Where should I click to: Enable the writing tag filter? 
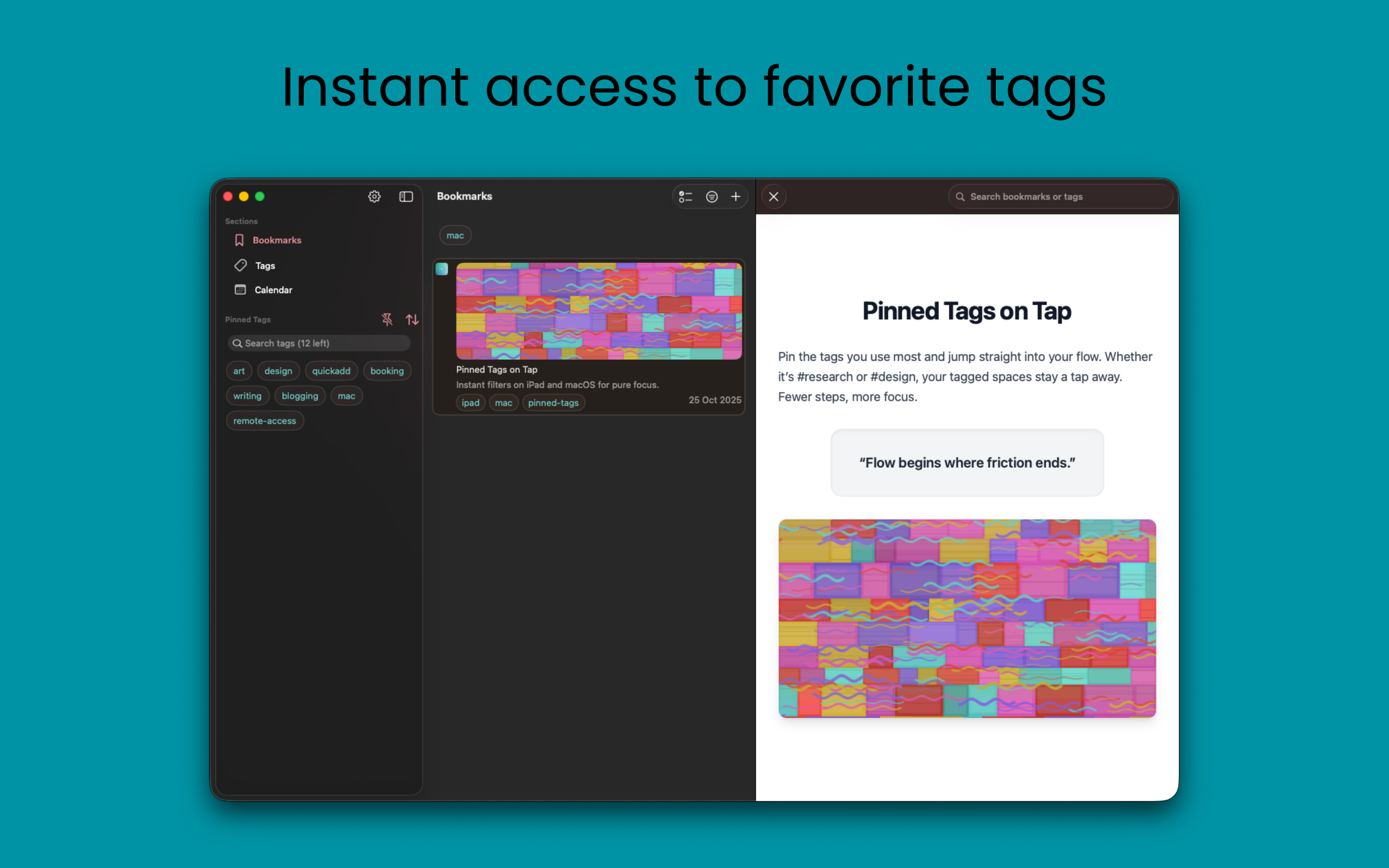[x=247, y=395]
